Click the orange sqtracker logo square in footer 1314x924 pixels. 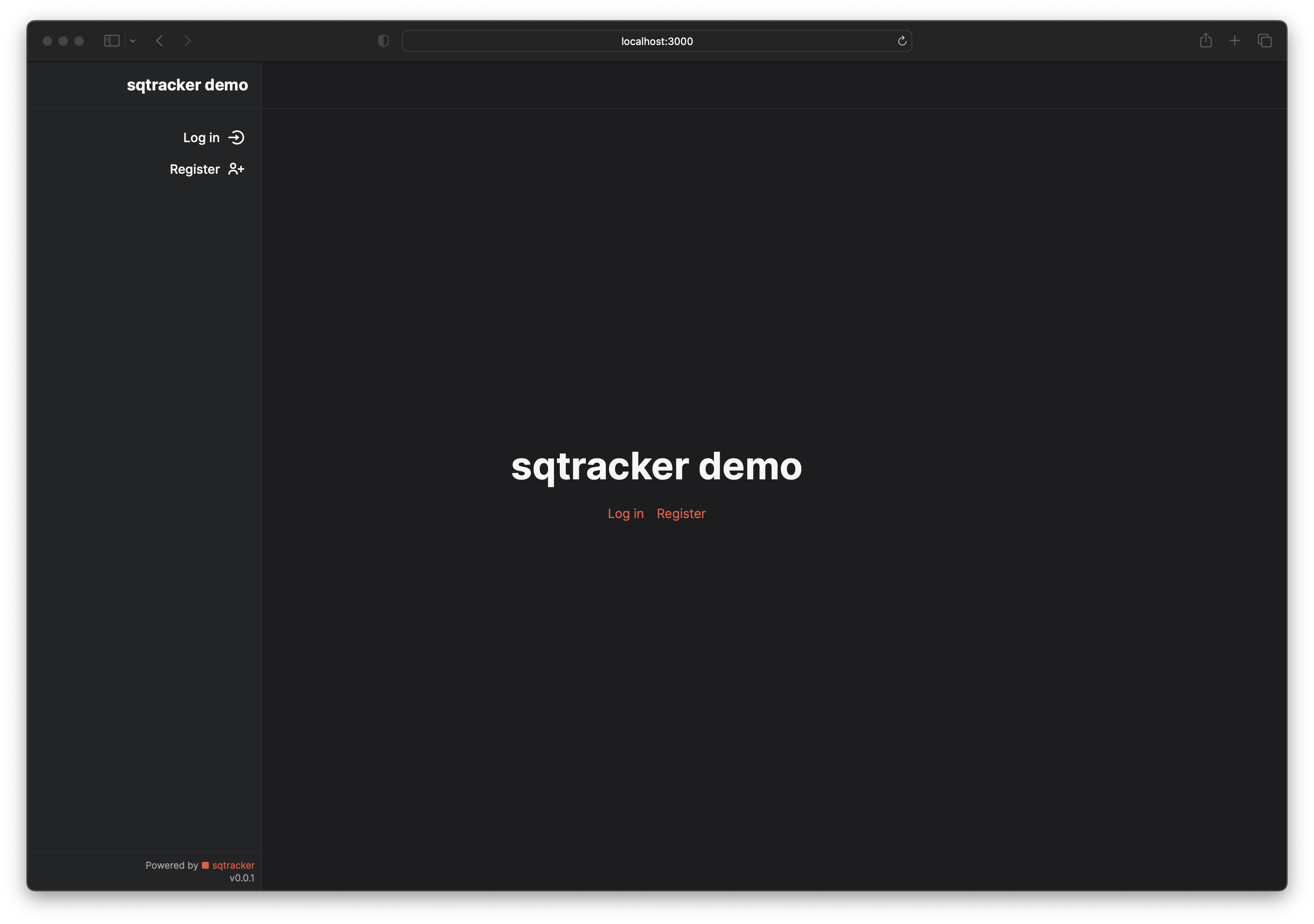[205, 865]
